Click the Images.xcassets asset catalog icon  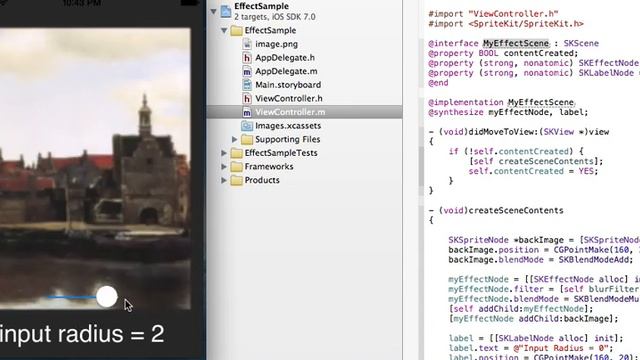tap(247, 126)
